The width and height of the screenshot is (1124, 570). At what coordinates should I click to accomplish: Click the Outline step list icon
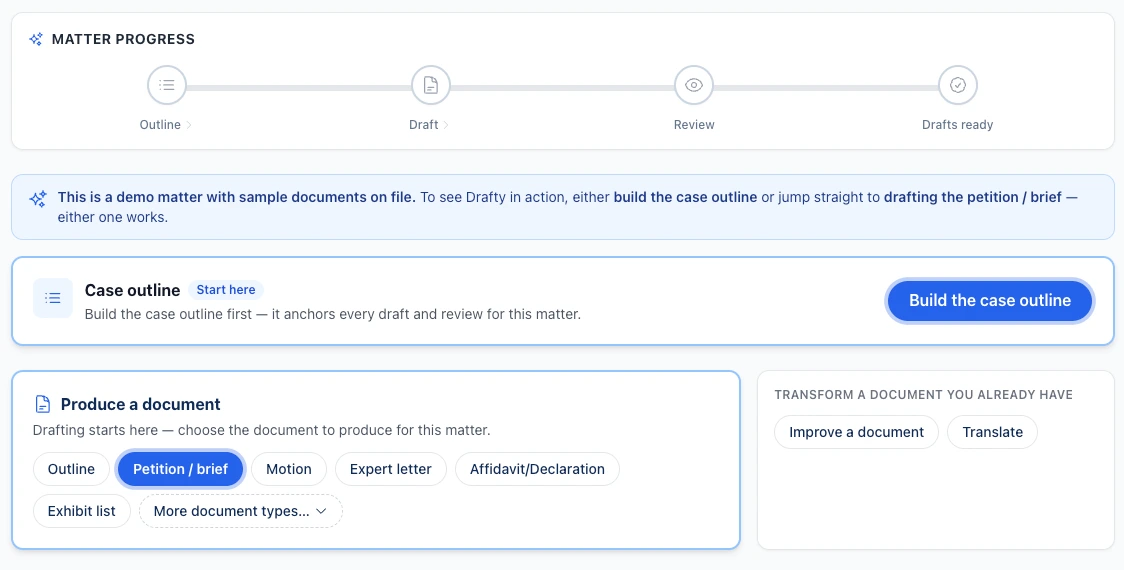166,85
